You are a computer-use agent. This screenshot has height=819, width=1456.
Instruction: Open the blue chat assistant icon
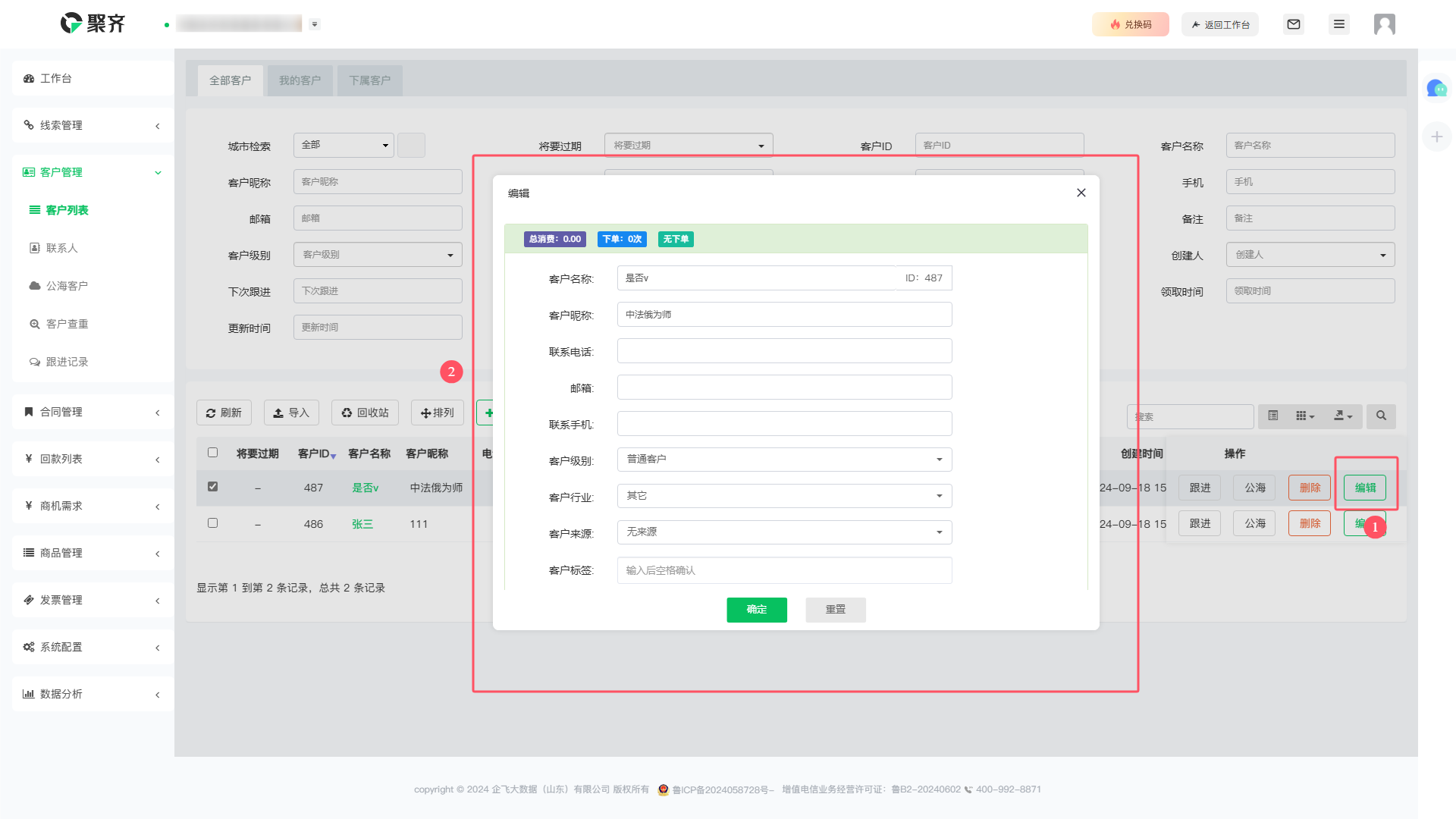click(x=1436, y=89)
